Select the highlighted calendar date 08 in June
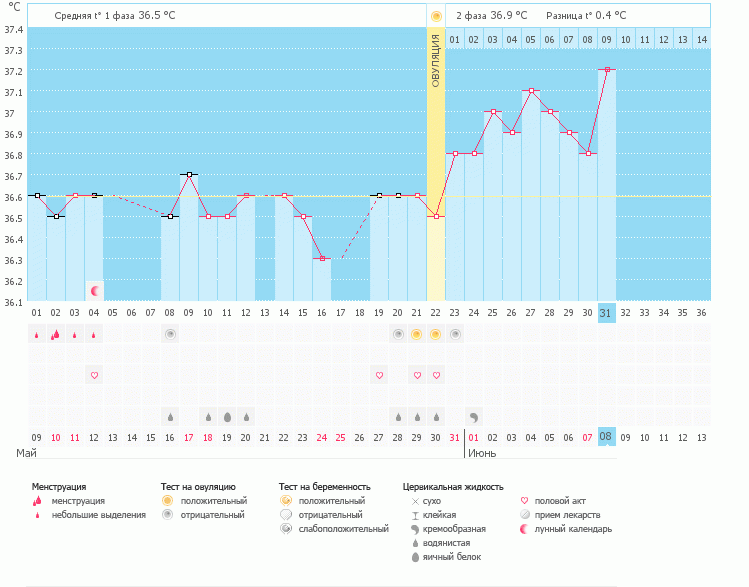This screenshot has height=587, width=749. pyautogui.click(x=606, y=437)
